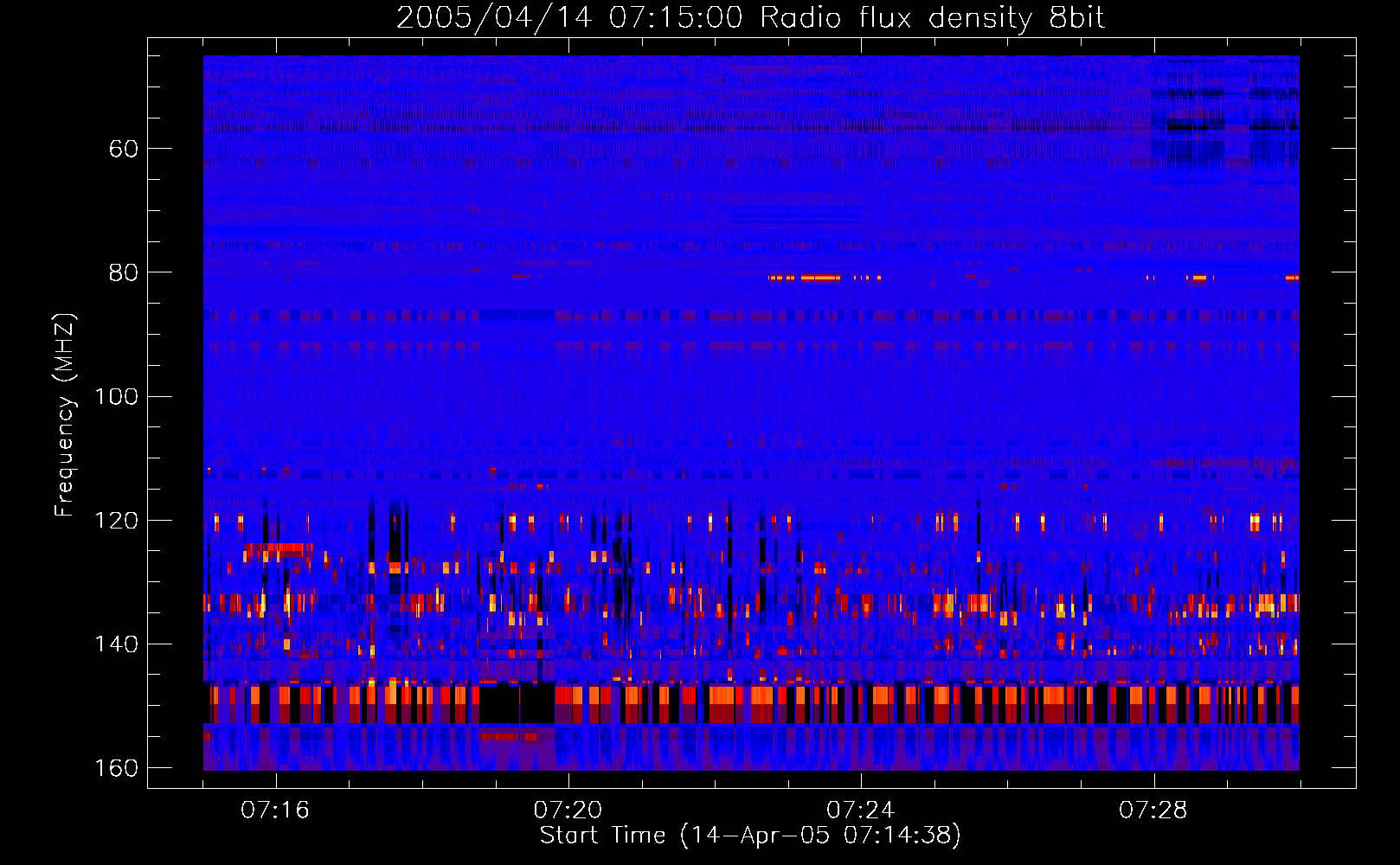This screenshot has width=1400, height=865.
Task: Click the 60 frequency tick label
Action: click(x=124, y=149)
